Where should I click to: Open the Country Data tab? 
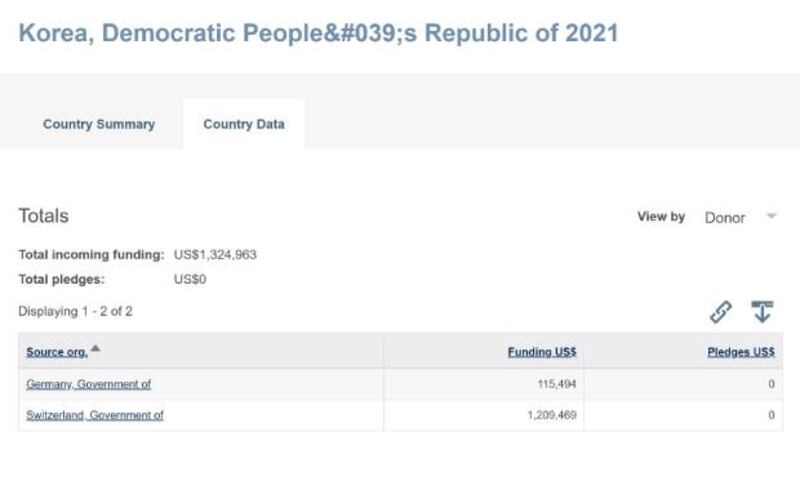(x=244, y=124)
